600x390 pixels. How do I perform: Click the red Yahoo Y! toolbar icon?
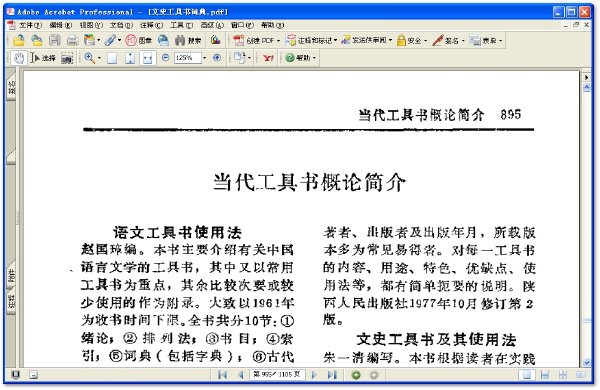click(268, 58)
